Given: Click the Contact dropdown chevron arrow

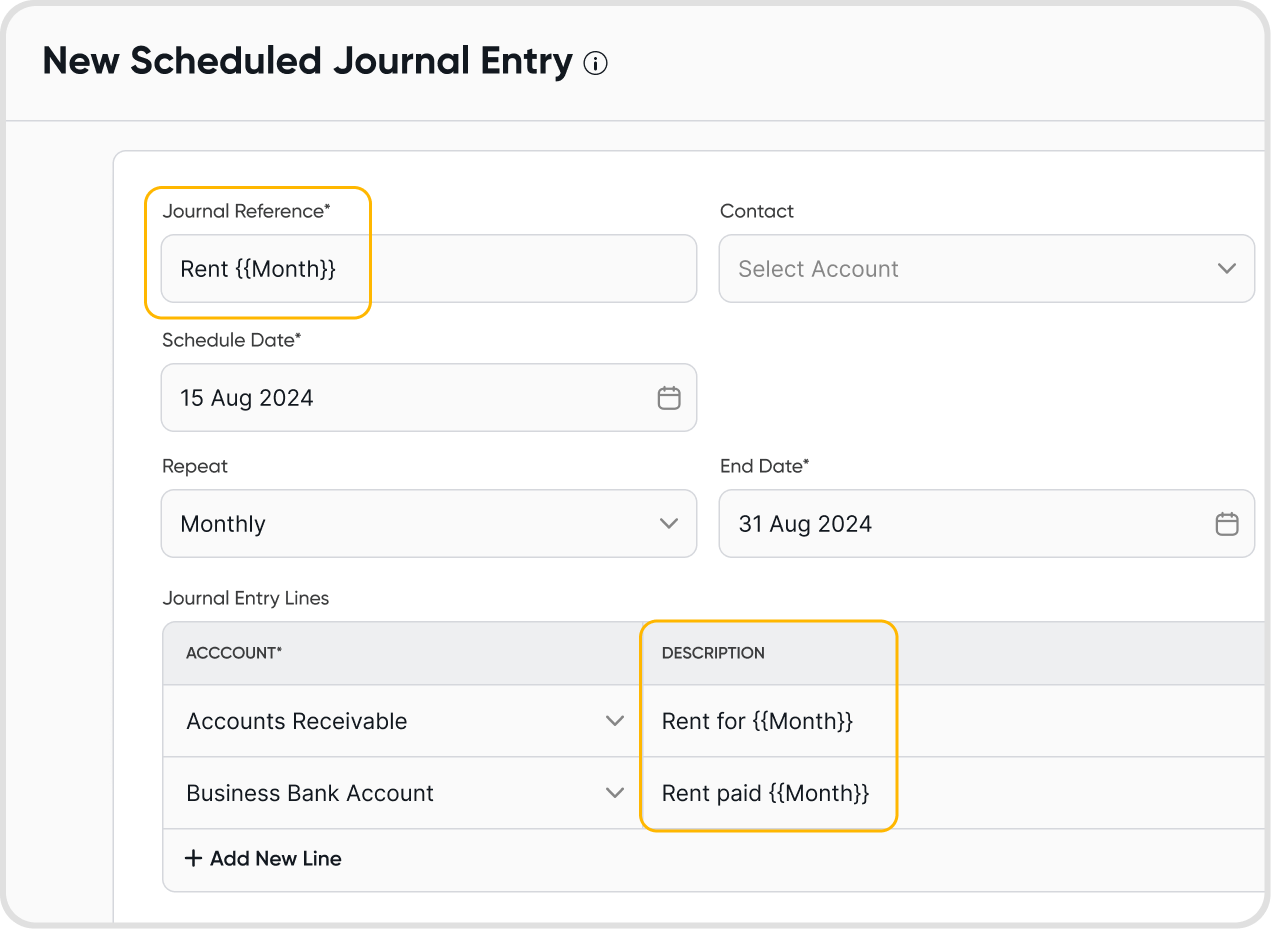Looking at the screenshot, I should 1227,269.
